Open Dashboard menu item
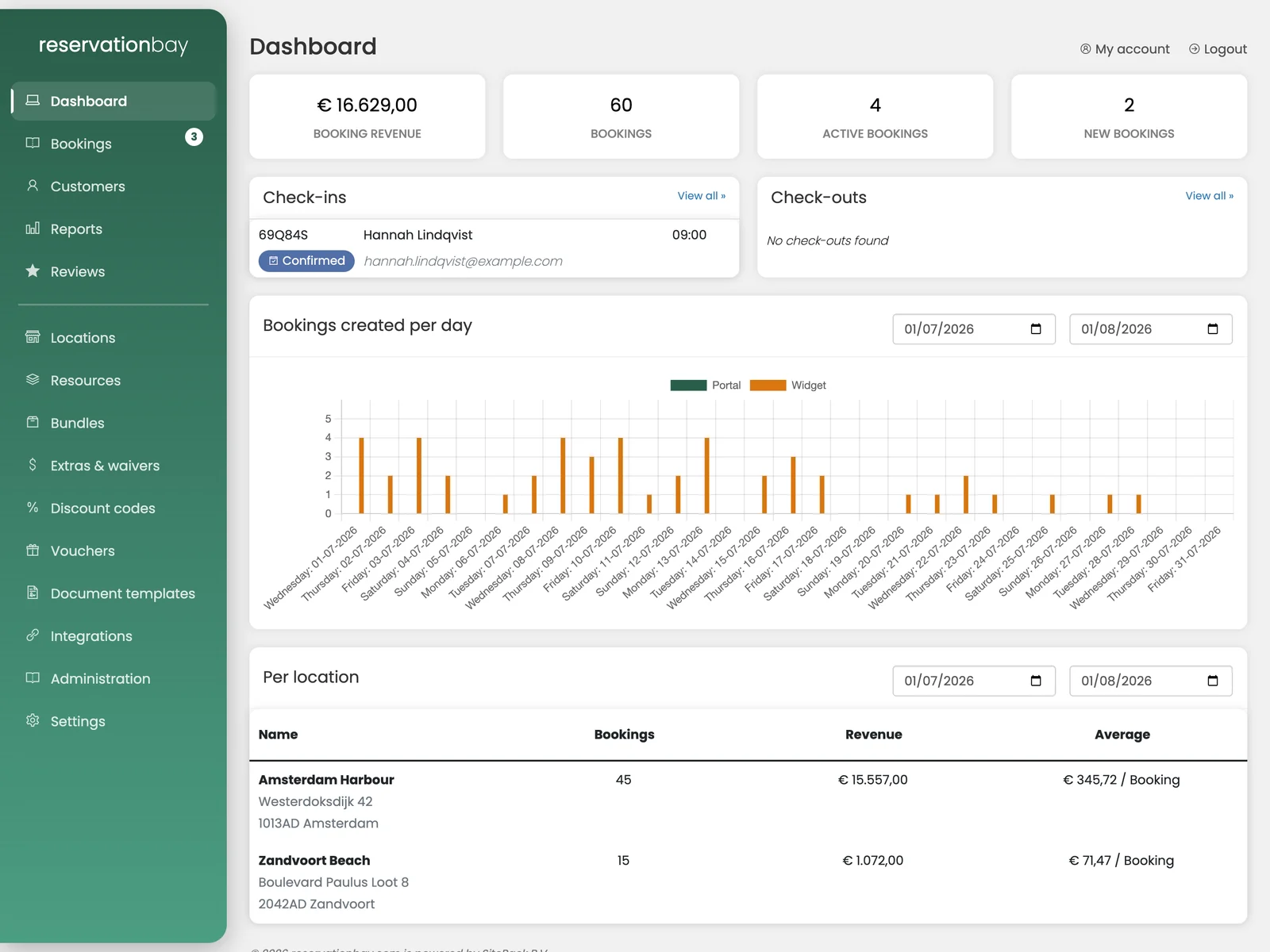The height and width of the screenshot is (952, 1270). pyautogui.click(x=114, y=101)
